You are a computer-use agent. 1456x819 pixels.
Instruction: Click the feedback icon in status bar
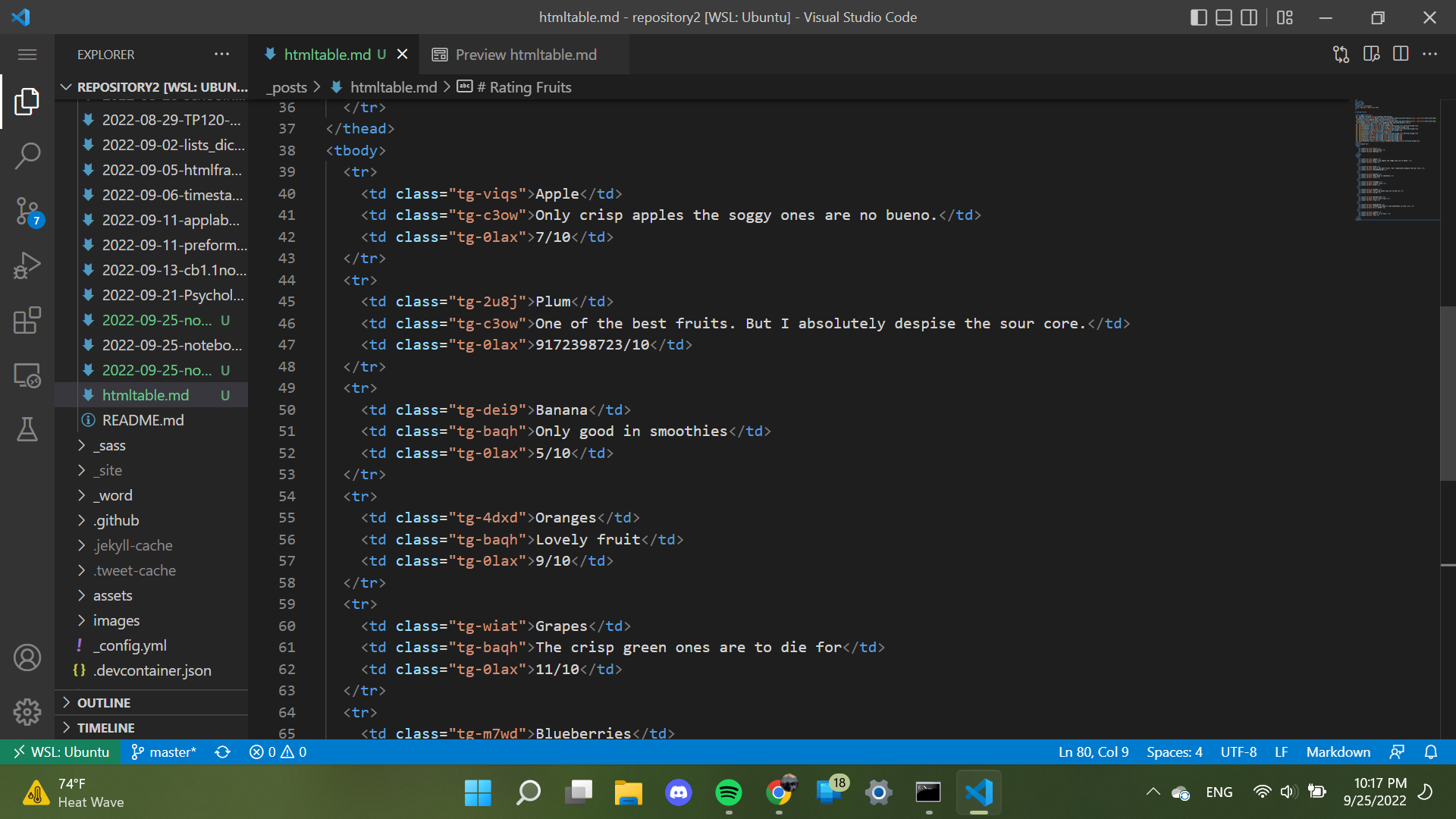tap(1397, 752)
